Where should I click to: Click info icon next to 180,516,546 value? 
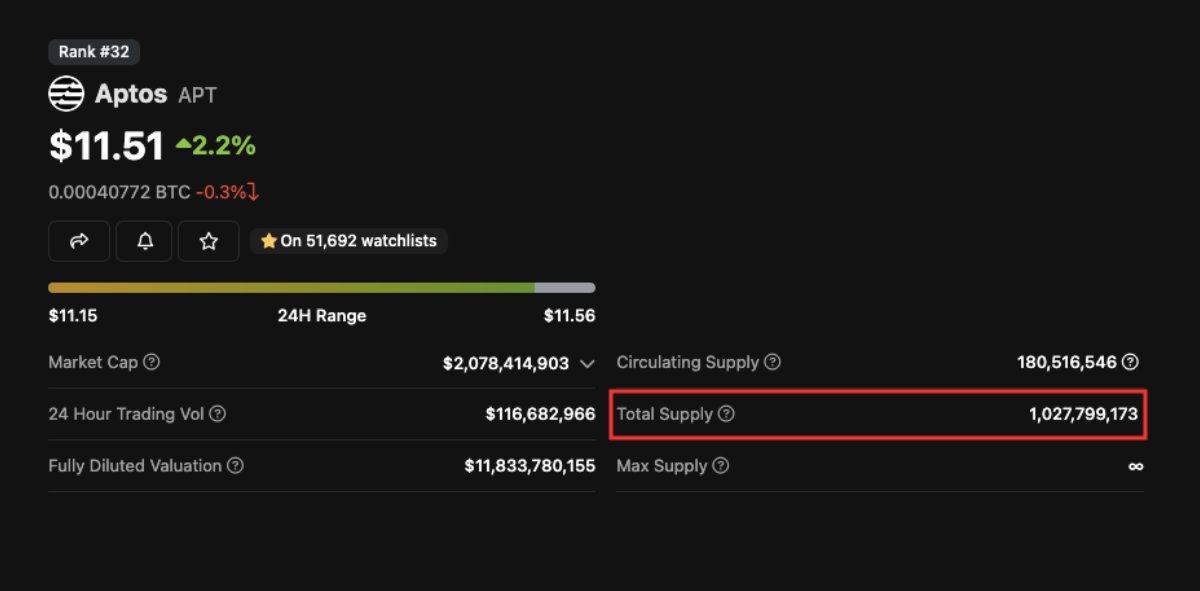click(1130, 363)
